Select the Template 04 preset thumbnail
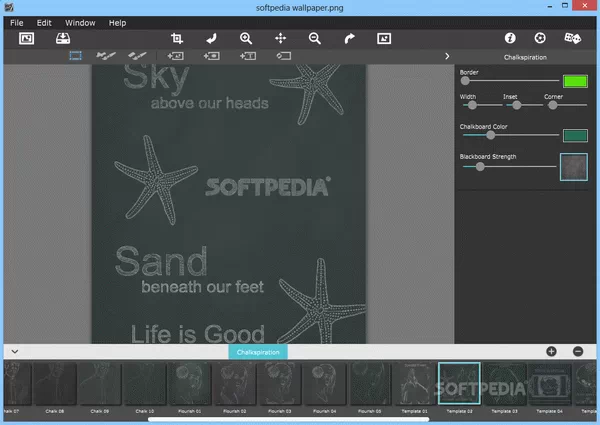Image resolution: width=600 pixels, height=425 pixels. (549, 384)
